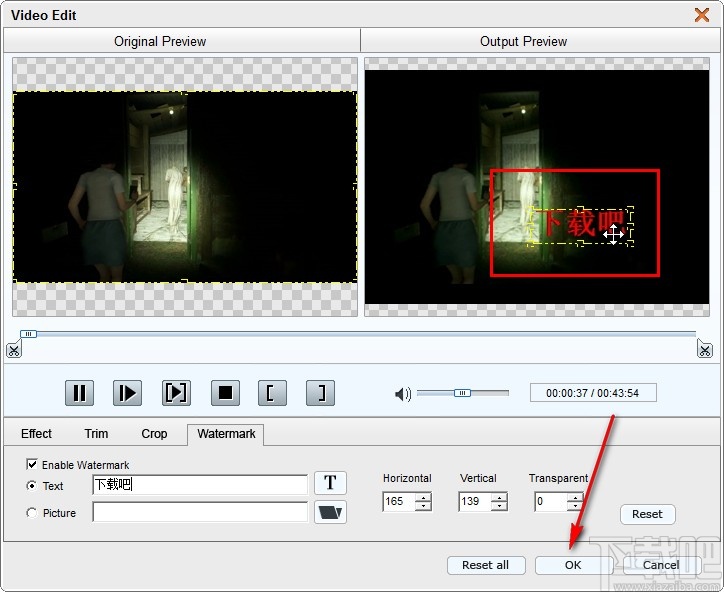Click the left scissors trim marker
This screenshot has height=592, width=724.
coord(13,349)
